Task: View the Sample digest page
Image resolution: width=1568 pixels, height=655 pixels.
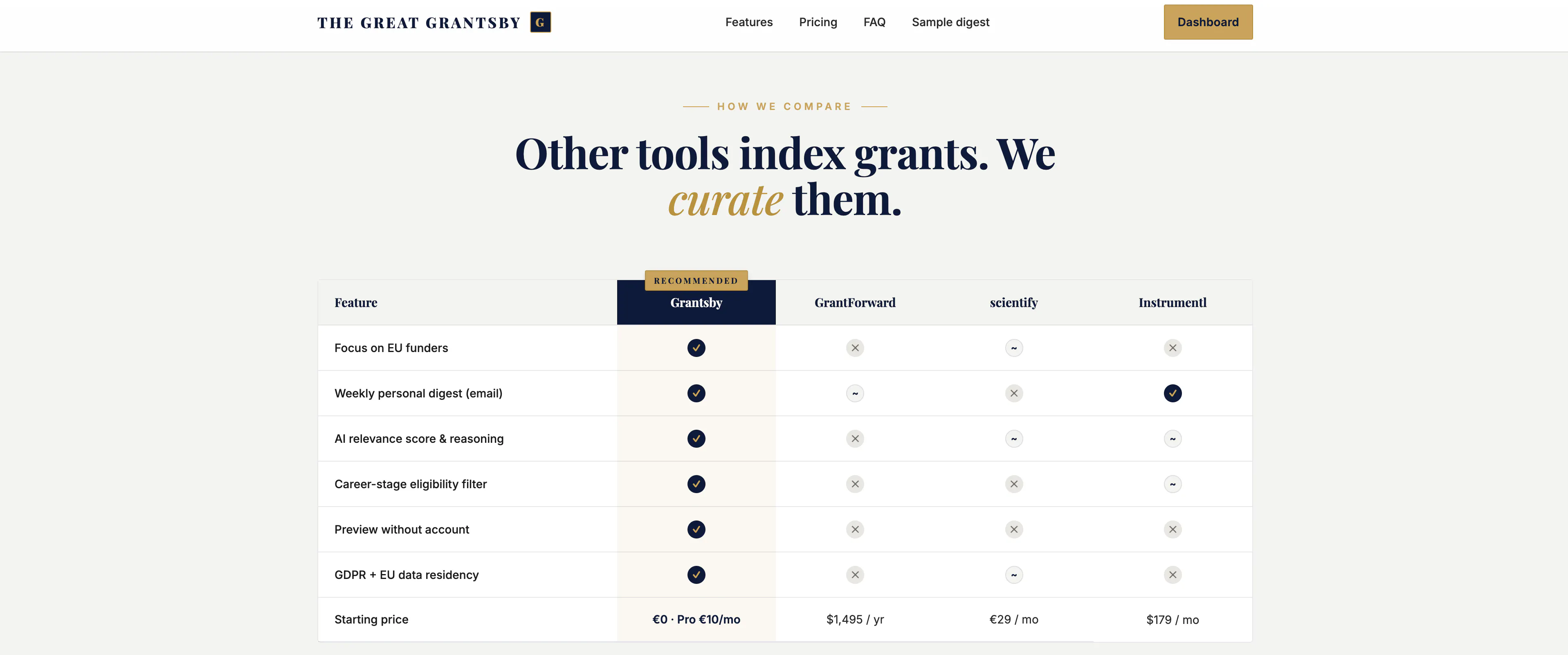Action: click(x=950, y=22)
